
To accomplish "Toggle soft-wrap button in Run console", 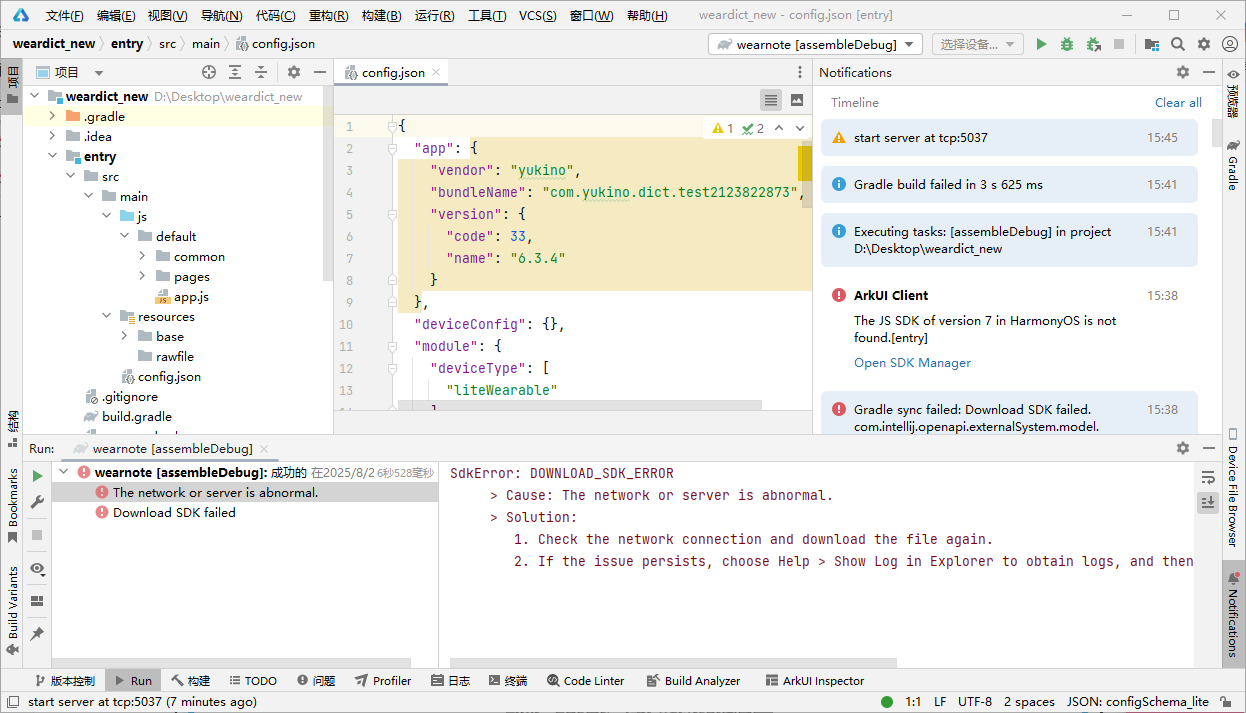I will click(x=1208, y=477).
